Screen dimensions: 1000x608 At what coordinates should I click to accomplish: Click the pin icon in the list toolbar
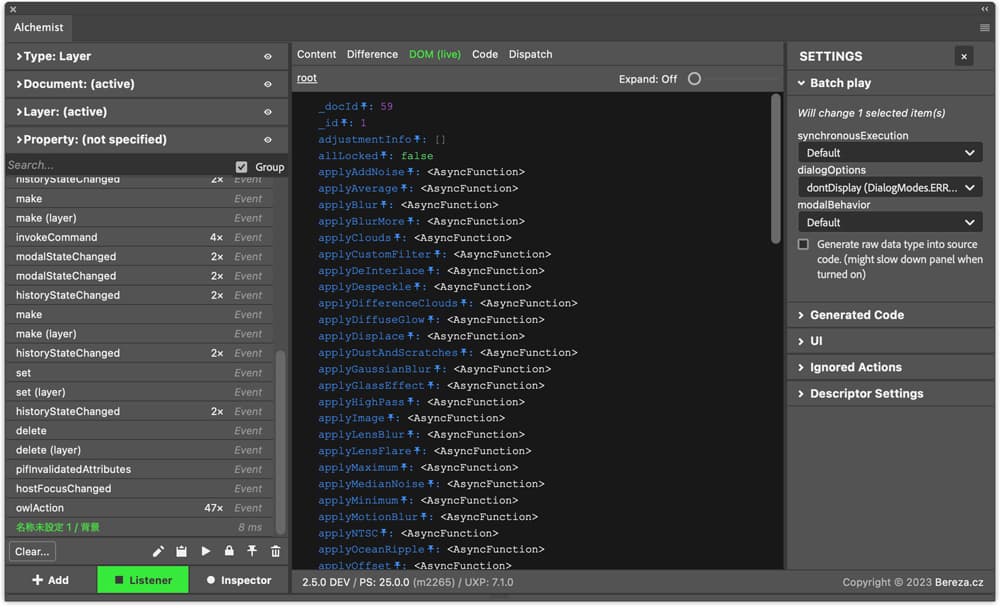252,551
